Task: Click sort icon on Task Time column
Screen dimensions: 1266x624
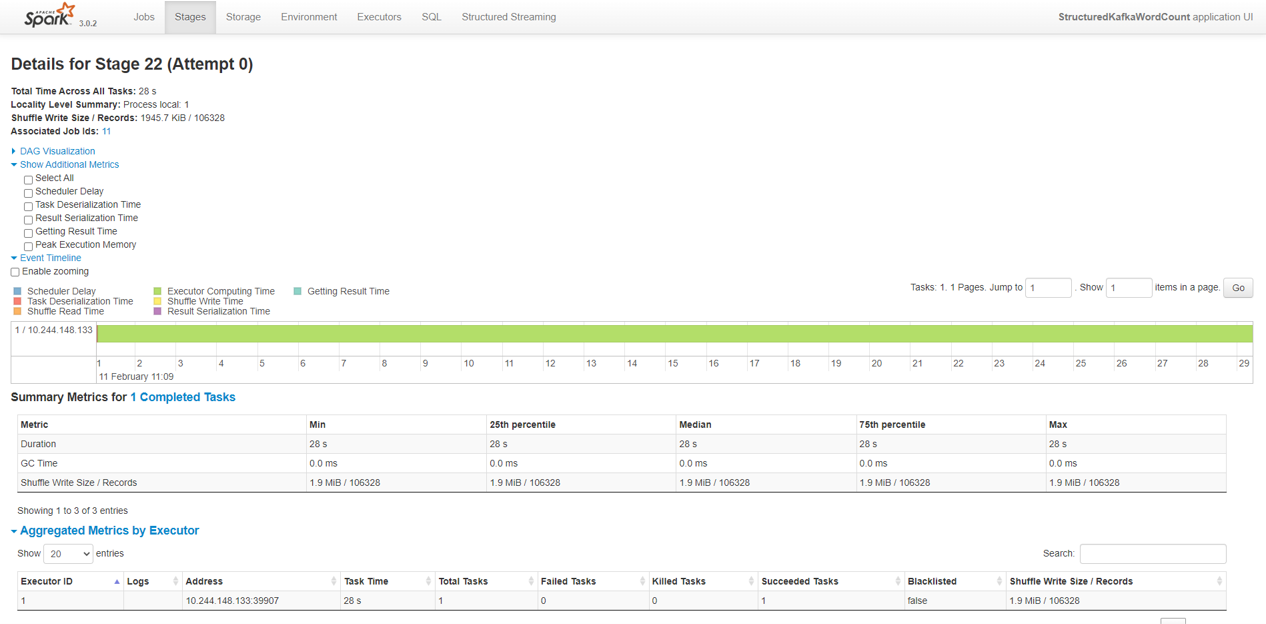Action: coord(428,581)
